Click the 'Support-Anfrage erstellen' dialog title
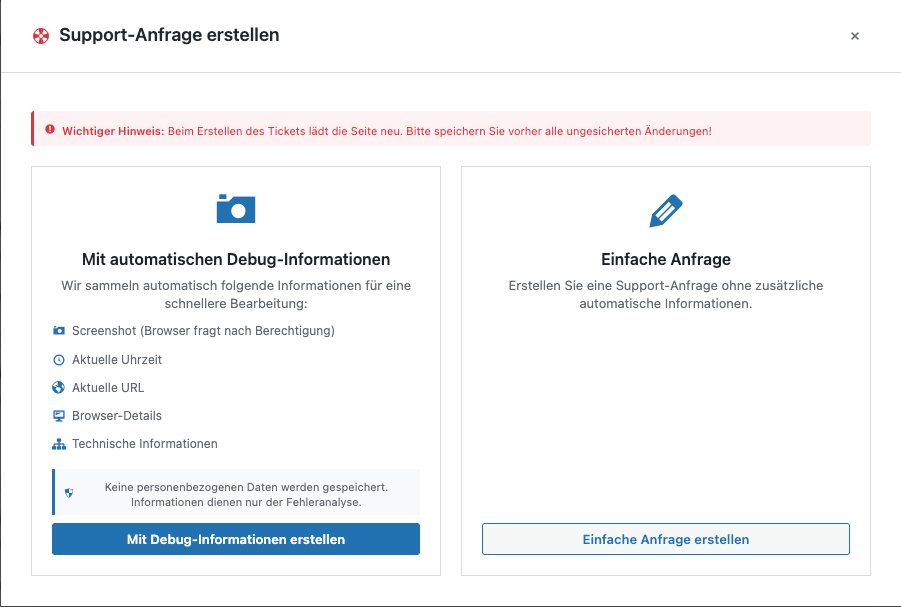Viewport: 901px width, 607px height. (x=169, y=35)
